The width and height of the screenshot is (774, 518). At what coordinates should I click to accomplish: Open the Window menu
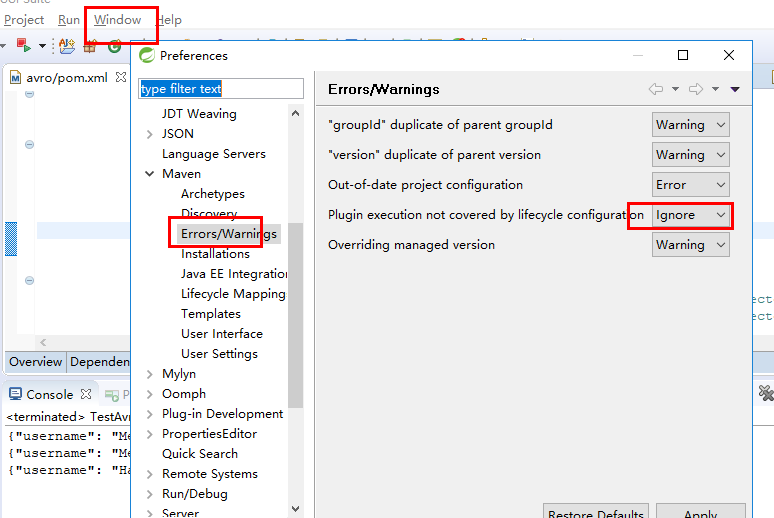point(117,20)
